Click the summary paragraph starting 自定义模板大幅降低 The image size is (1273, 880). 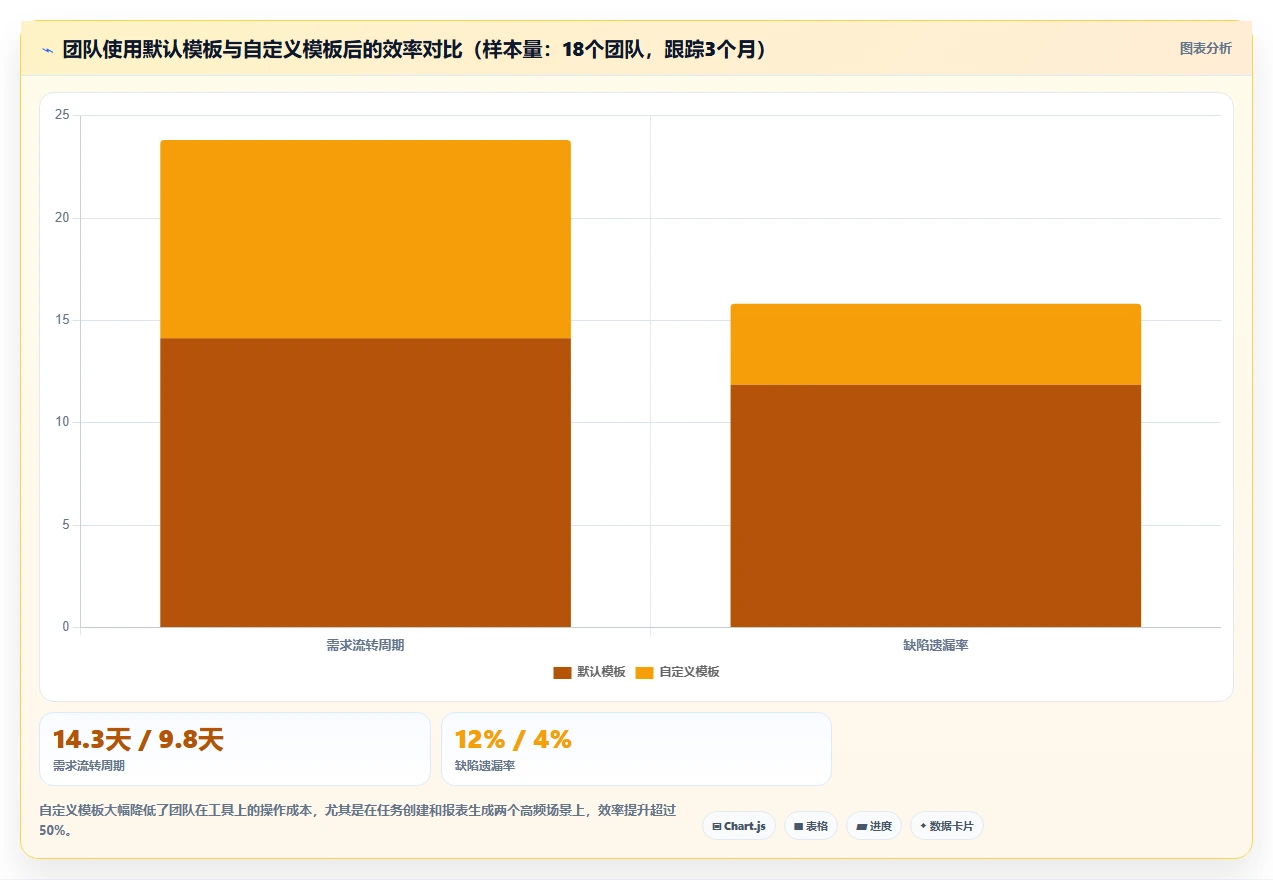point(358,821)
